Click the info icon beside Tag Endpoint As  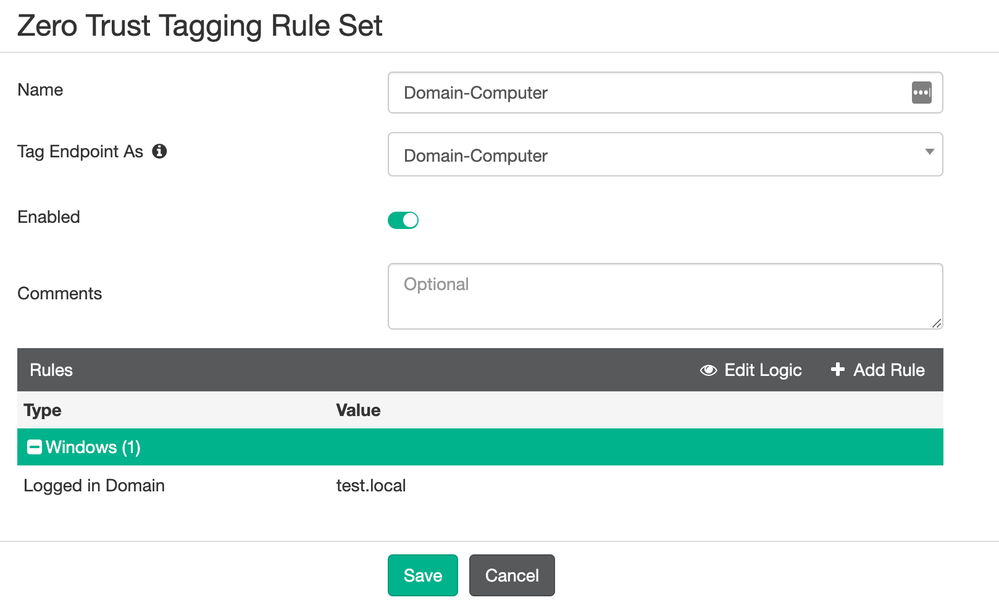coord(159,152)
